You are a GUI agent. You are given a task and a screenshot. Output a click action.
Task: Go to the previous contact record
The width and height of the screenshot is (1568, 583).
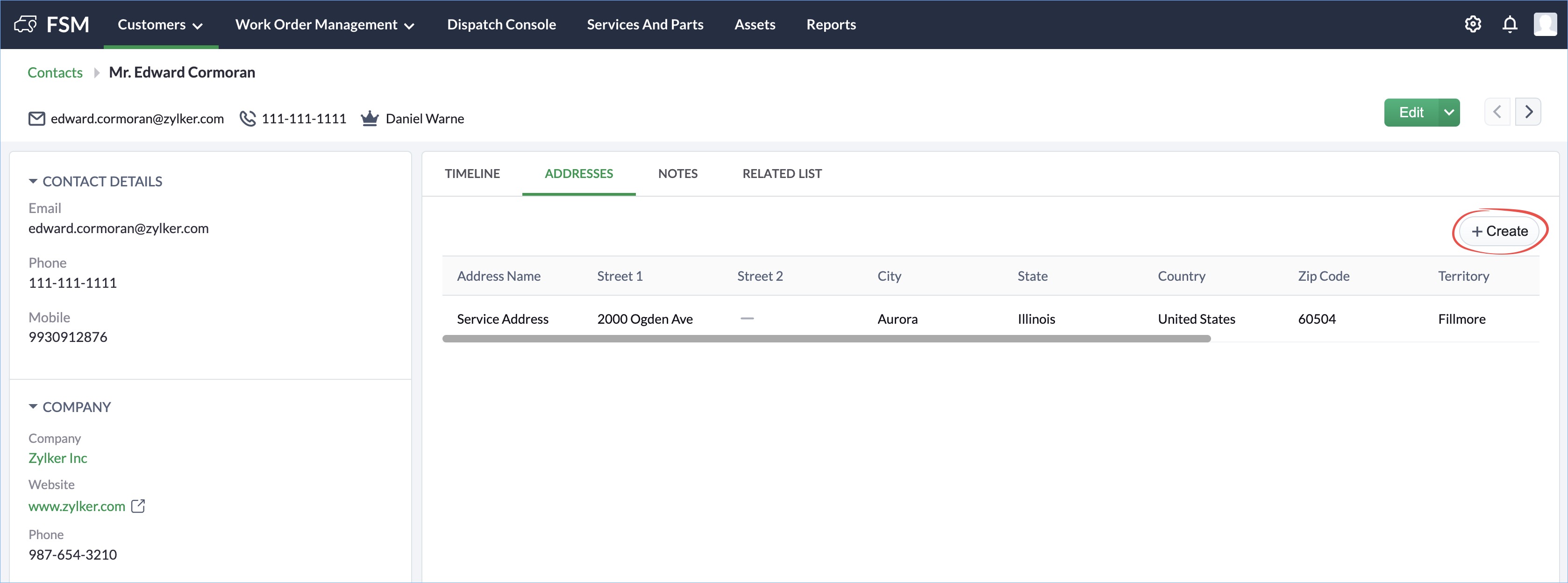click(1497, 112)
